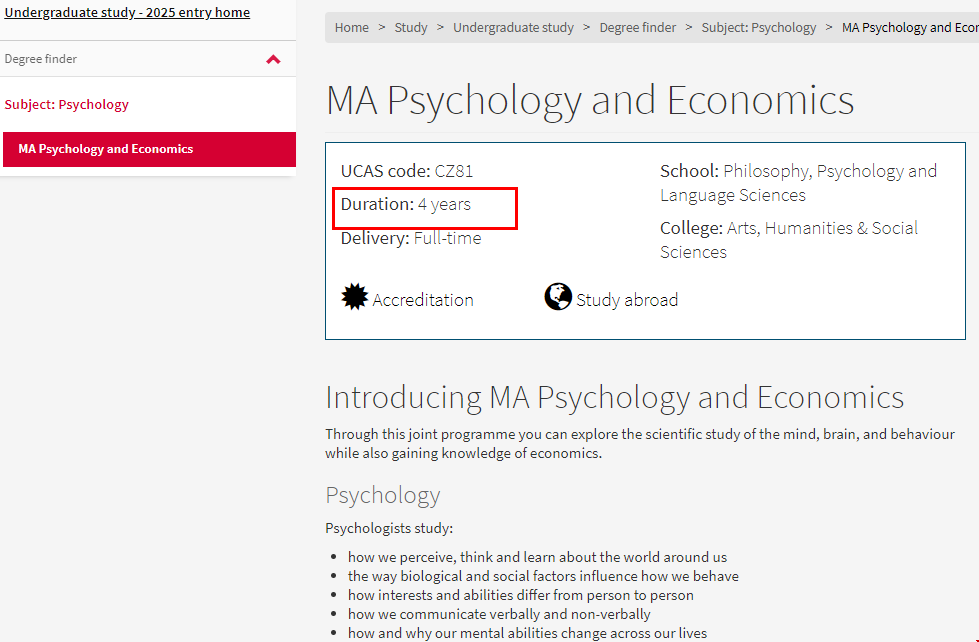Viewport: 979px width, 642px height.
Task: Collapse the Degree finder sidebar chevron
Action: click(273, 59)
